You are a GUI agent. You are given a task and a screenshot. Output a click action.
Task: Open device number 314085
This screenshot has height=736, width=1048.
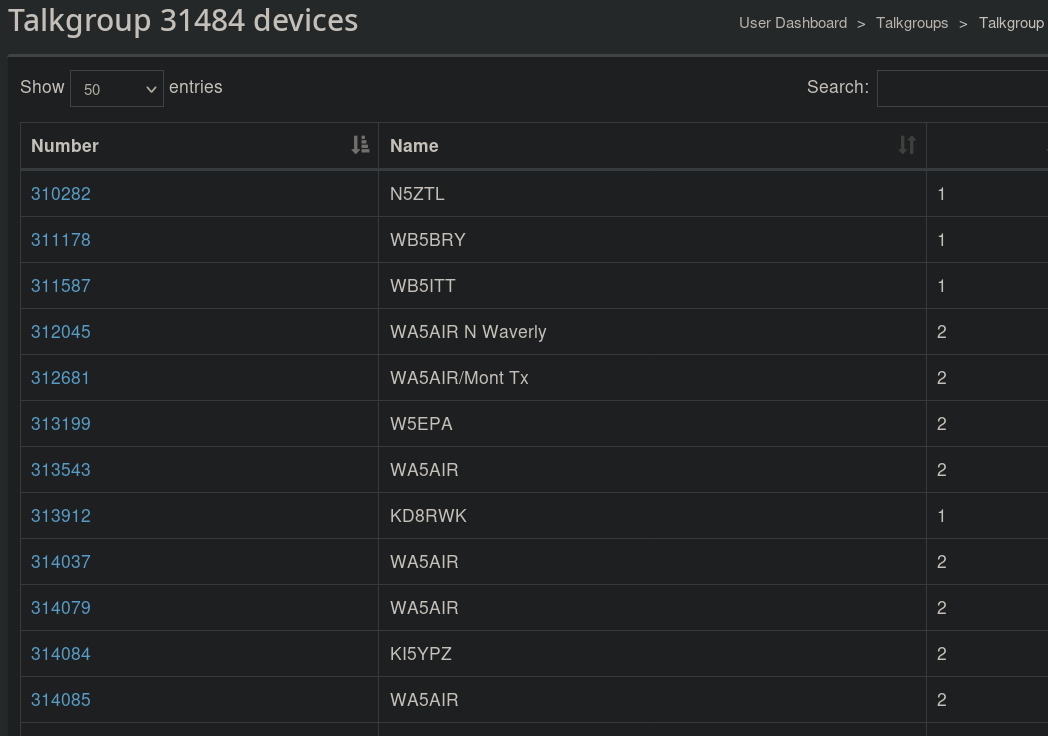(61, 700)
